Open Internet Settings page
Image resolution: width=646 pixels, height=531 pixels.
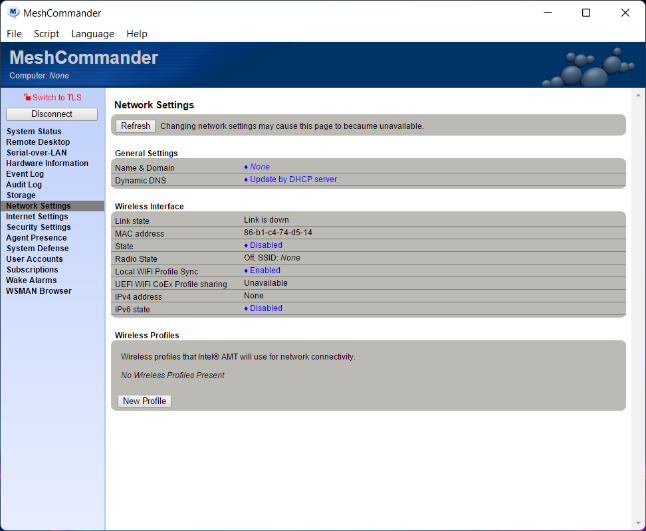tap(37, 217)
